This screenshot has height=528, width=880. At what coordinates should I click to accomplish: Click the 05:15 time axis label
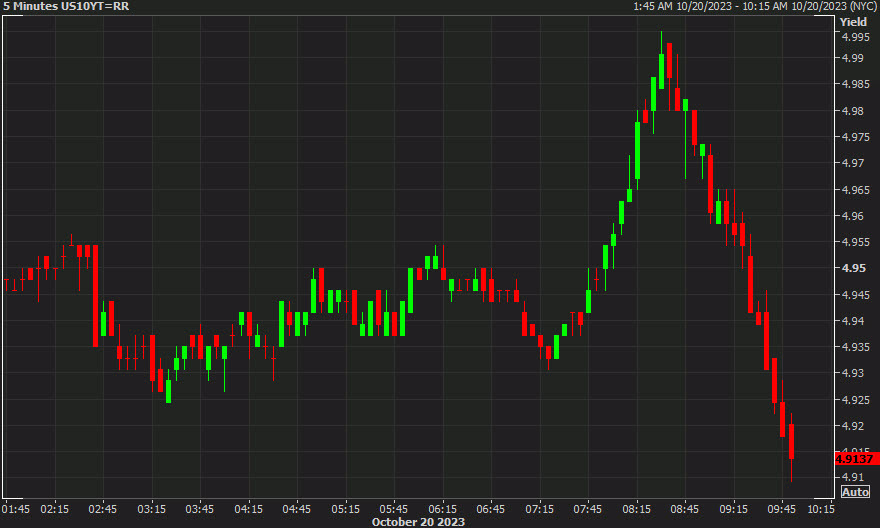click(346, 509)
